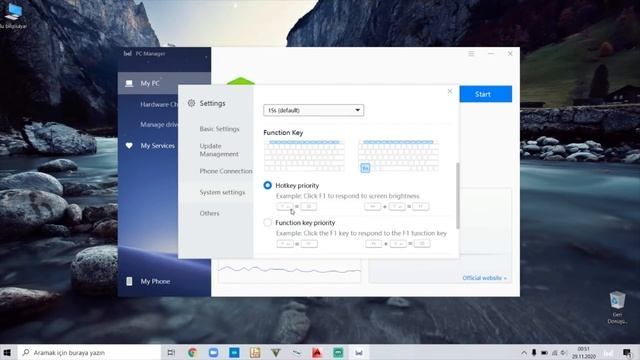Minimize the PC Manager window
This screenshot has height=360, width=640.
click(x=491, y=53)
